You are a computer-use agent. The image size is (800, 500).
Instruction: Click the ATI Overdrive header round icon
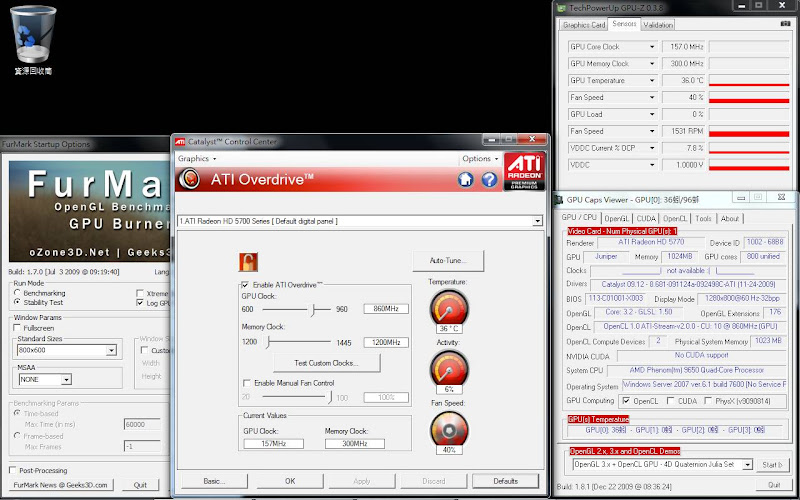[x=189, y=179]
